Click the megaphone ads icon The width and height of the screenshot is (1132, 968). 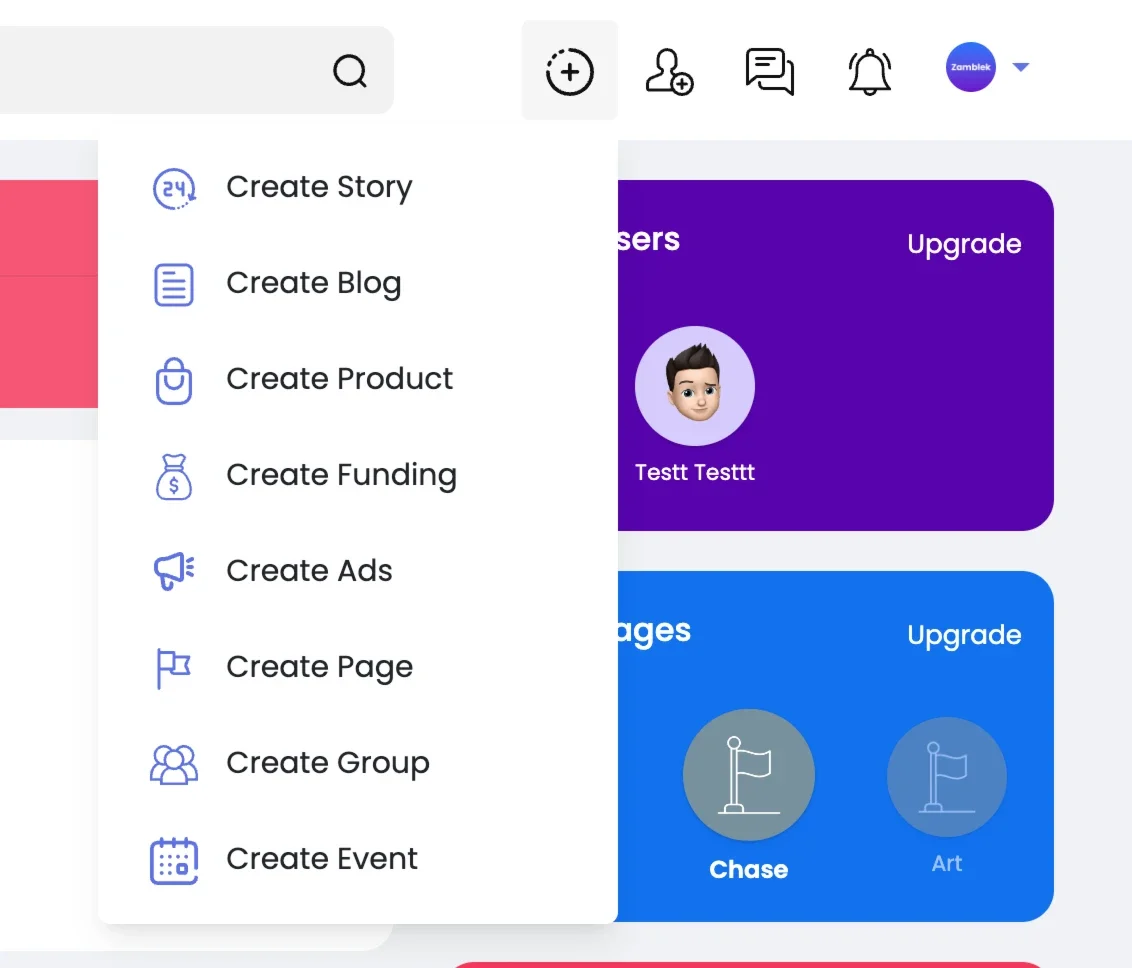pyautogui.click(x=174, y=572)
